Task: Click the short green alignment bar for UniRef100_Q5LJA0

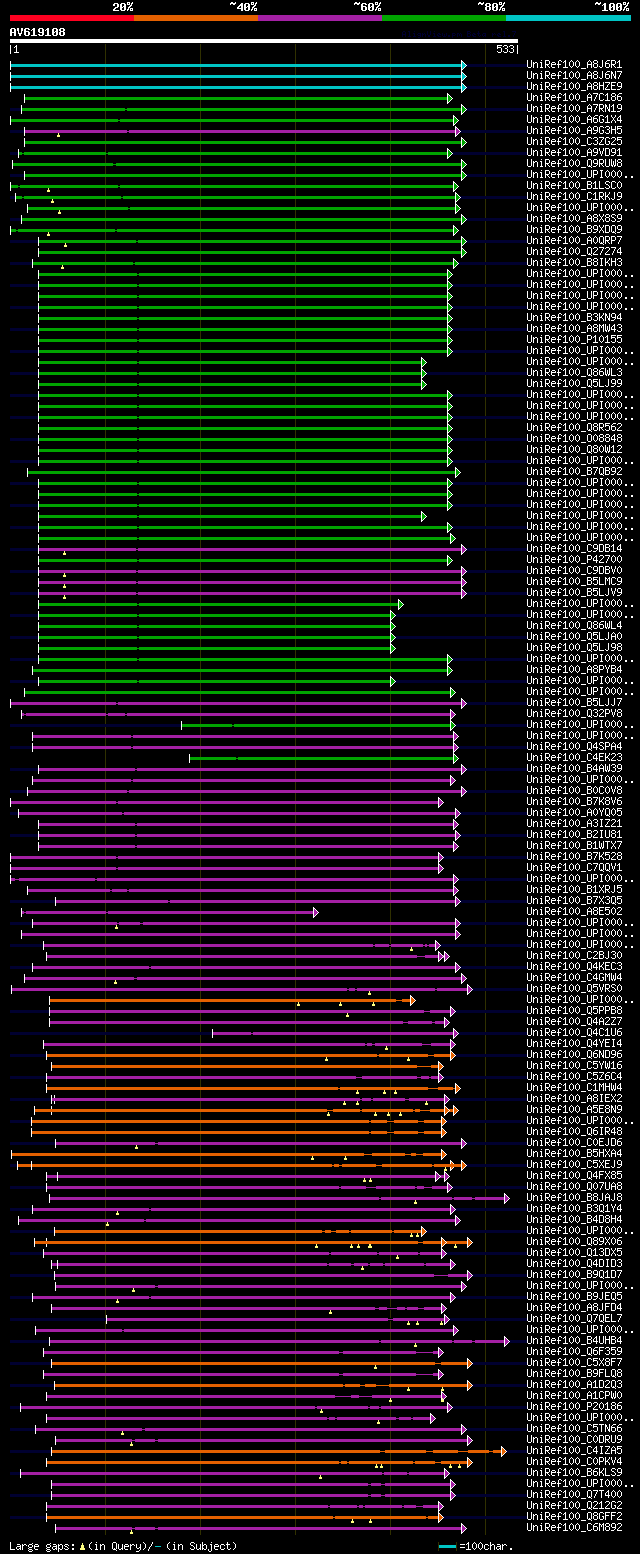Action: (x=217, y=637)
